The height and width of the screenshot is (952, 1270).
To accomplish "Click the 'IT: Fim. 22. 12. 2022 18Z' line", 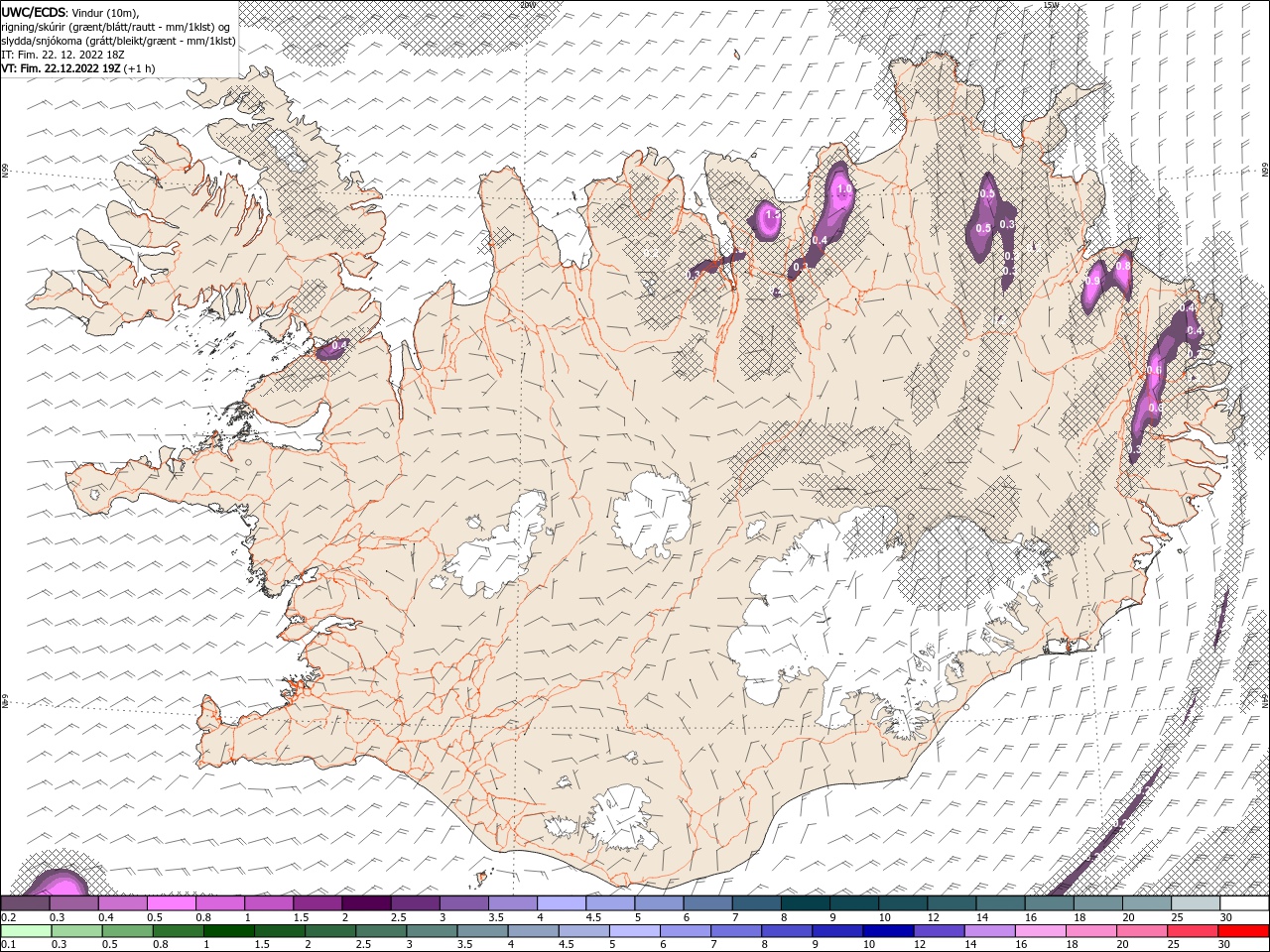I will 61,55.
